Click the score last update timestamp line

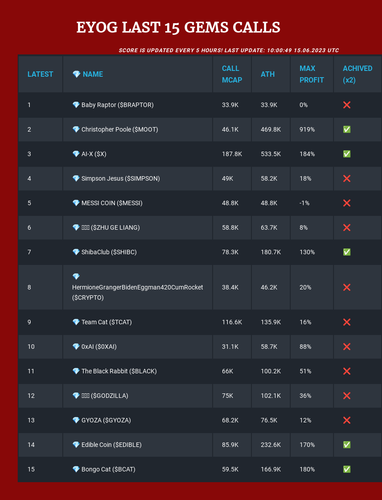coord(229,50)
